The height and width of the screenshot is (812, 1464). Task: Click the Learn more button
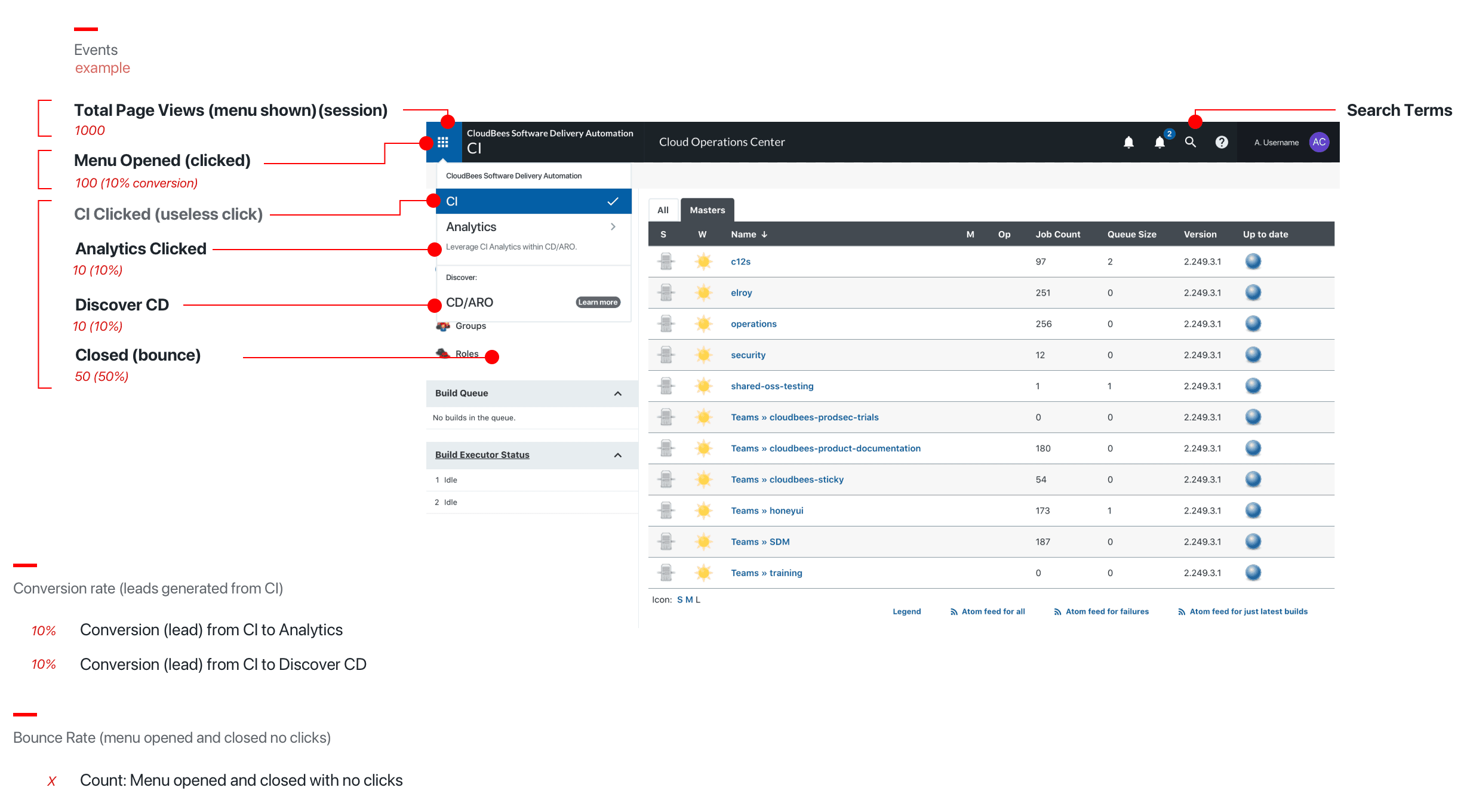coord(598,303)
